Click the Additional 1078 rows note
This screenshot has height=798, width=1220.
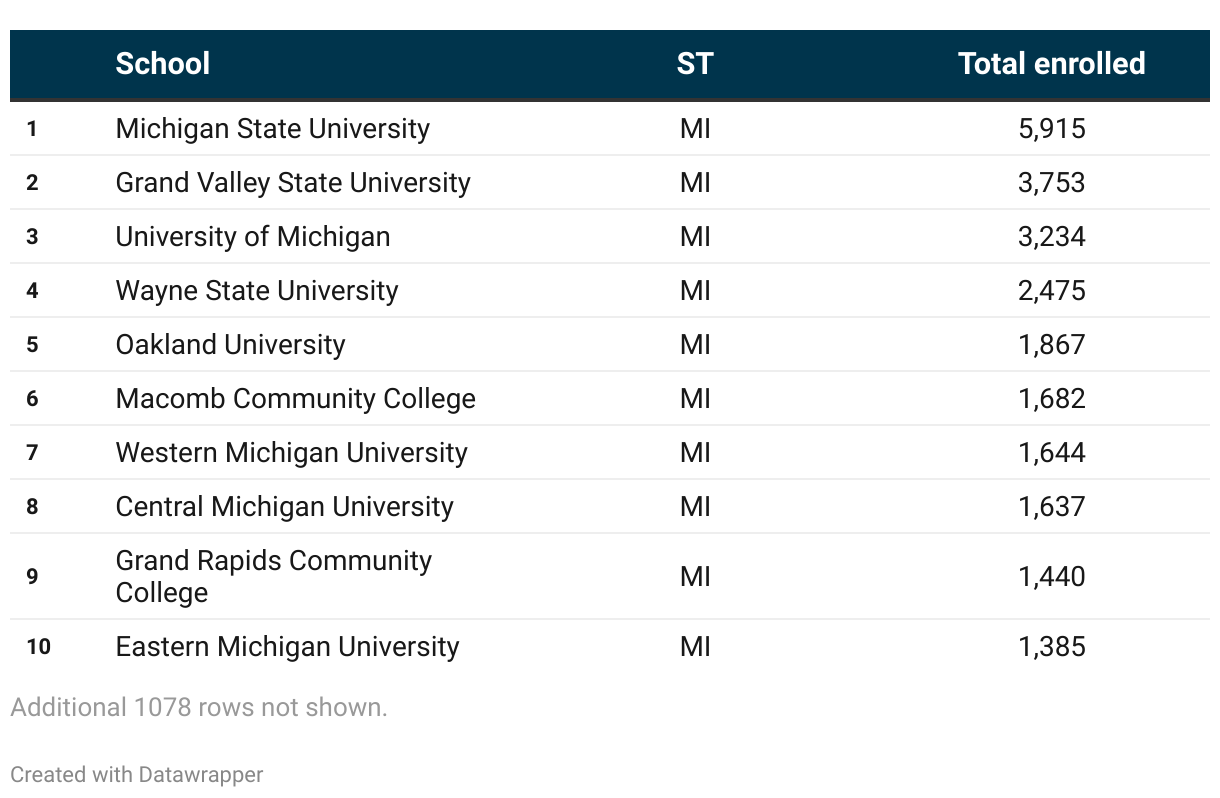tap(198, 707)
